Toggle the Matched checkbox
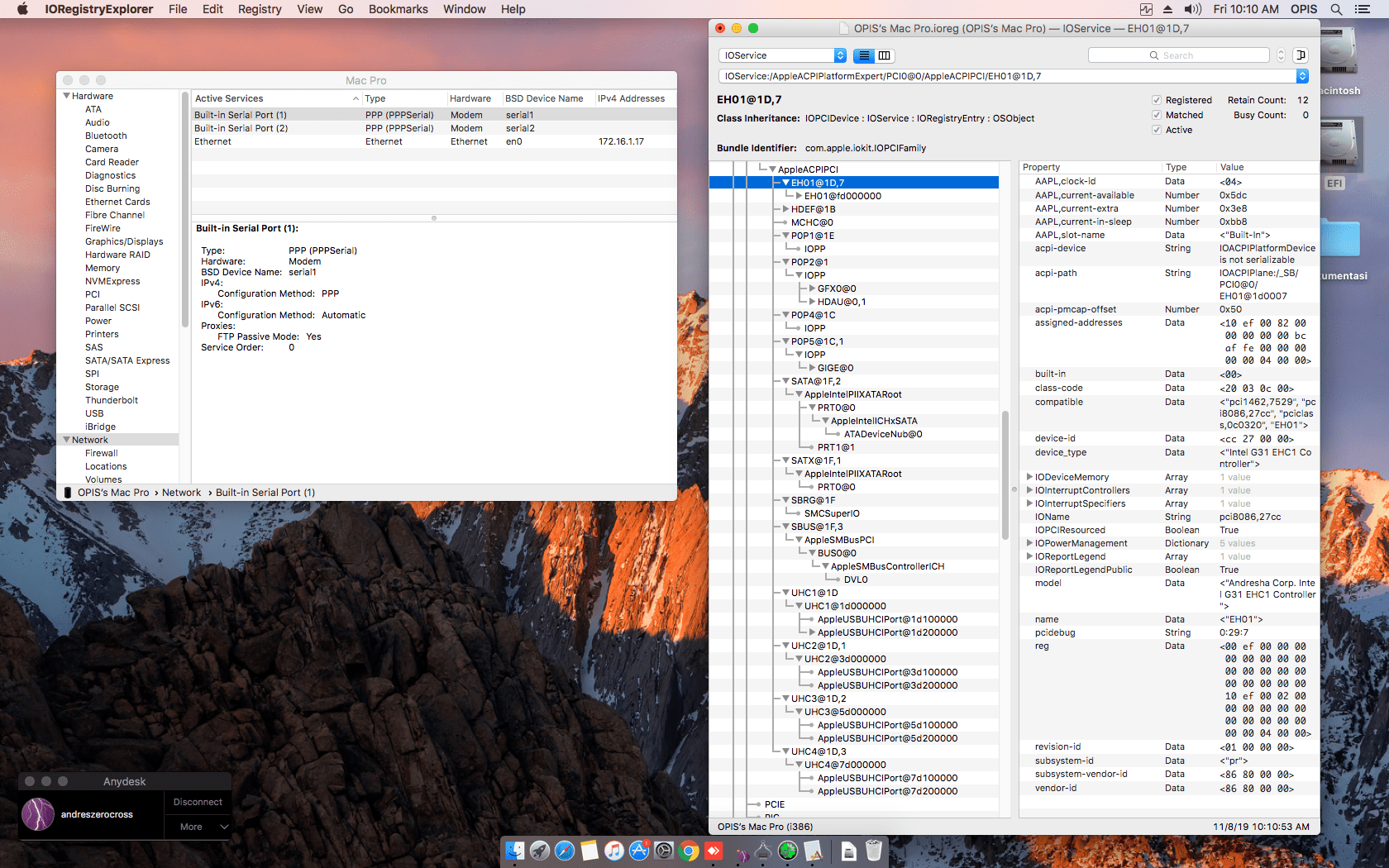The image size is (1389, 868). tap(1157, 115)
